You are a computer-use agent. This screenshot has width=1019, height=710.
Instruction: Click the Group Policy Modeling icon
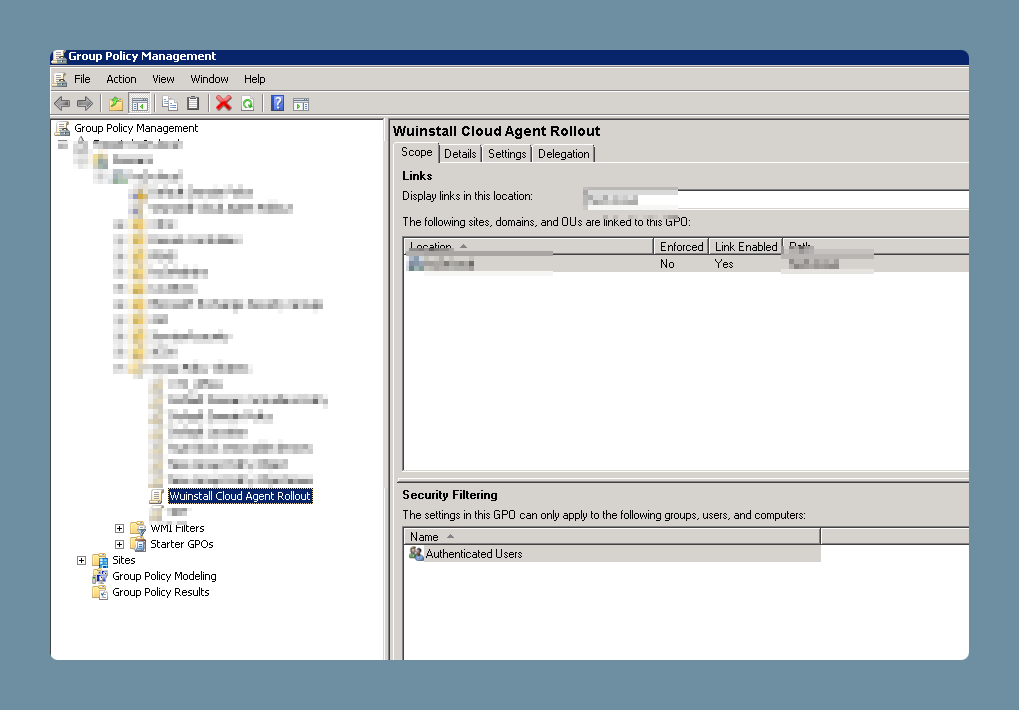tap(100, 576)
